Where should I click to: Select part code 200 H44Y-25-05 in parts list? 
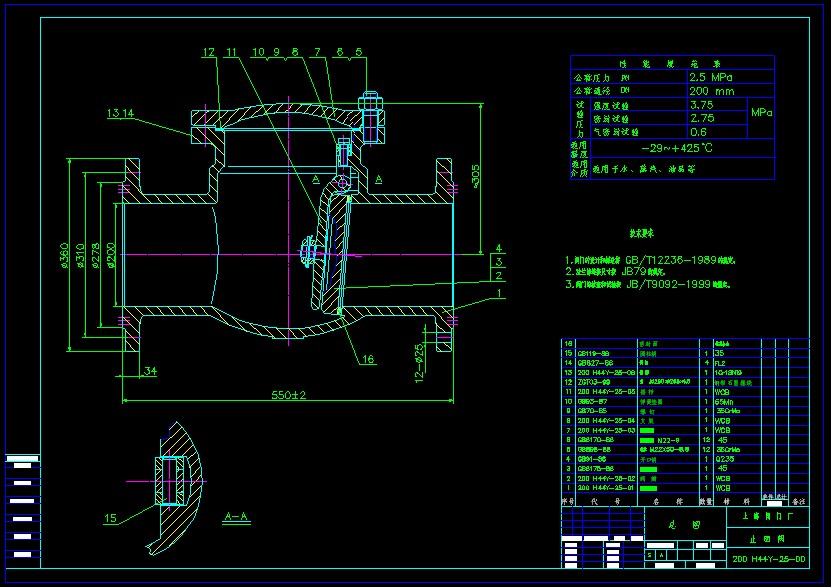pyautogui.click(x=606, y=392)
